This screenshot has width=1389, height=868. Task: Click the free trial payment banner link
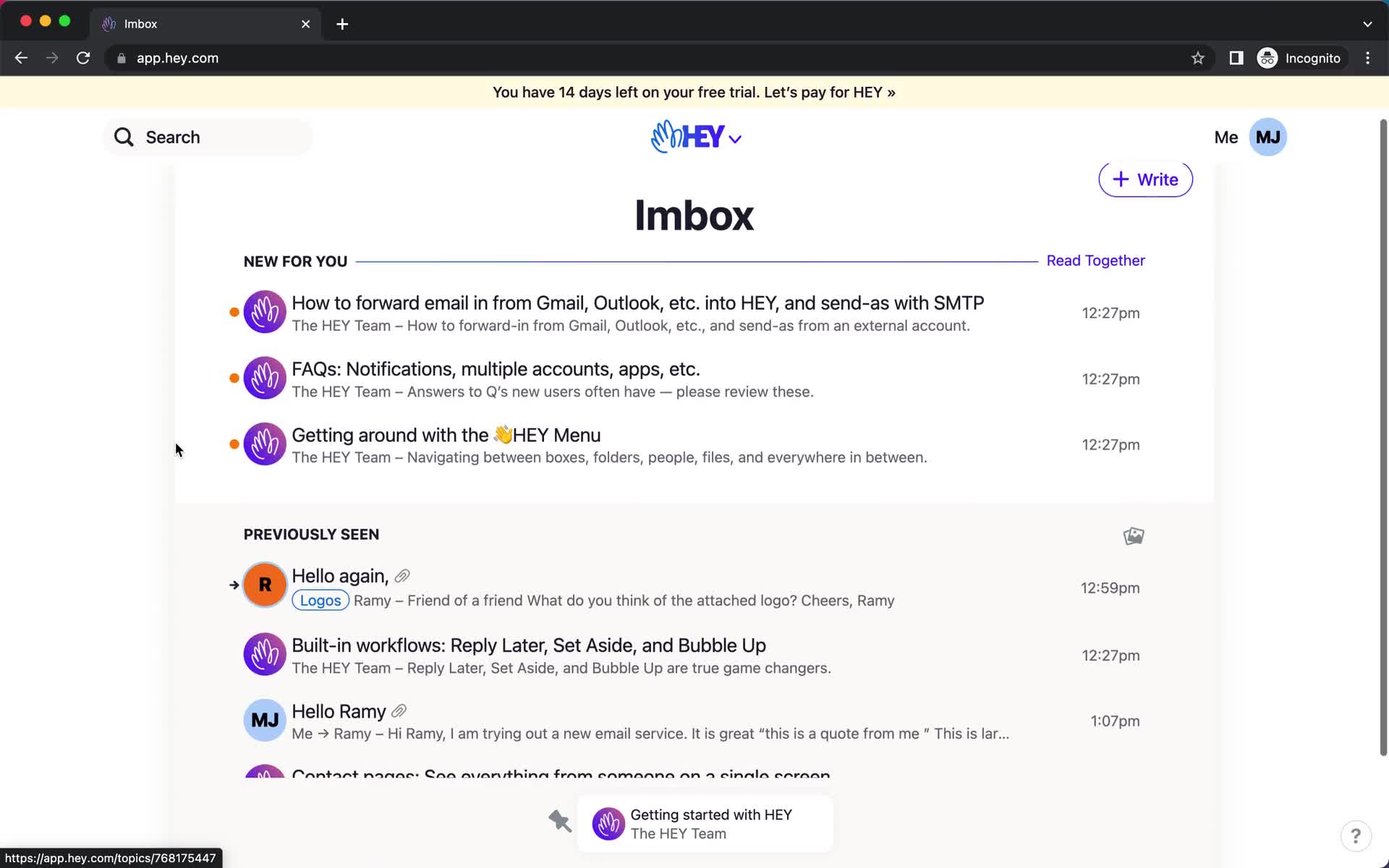coord(694,92)
